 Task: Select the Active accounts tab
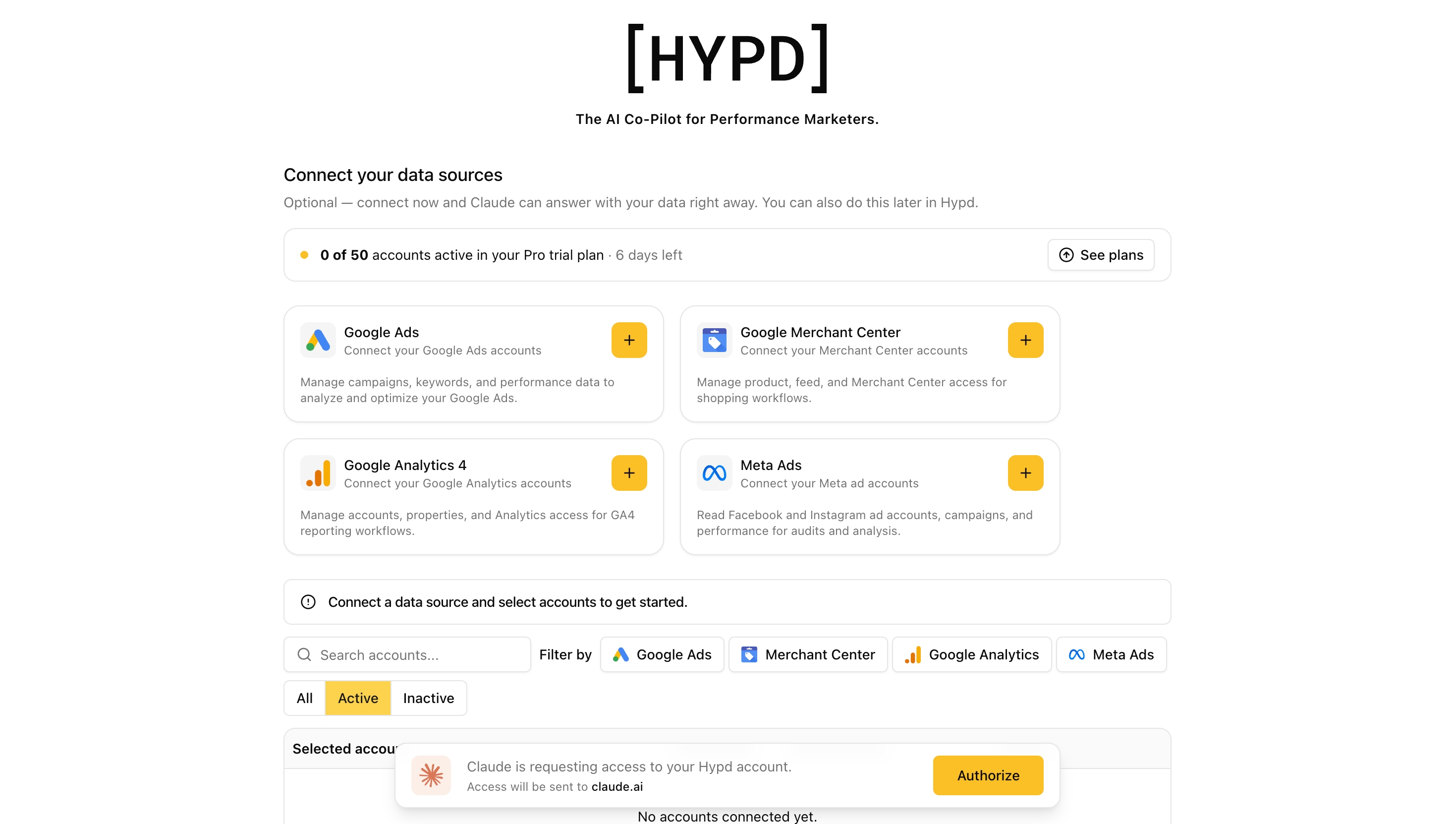pyautogui.click(x=358, y=699)
